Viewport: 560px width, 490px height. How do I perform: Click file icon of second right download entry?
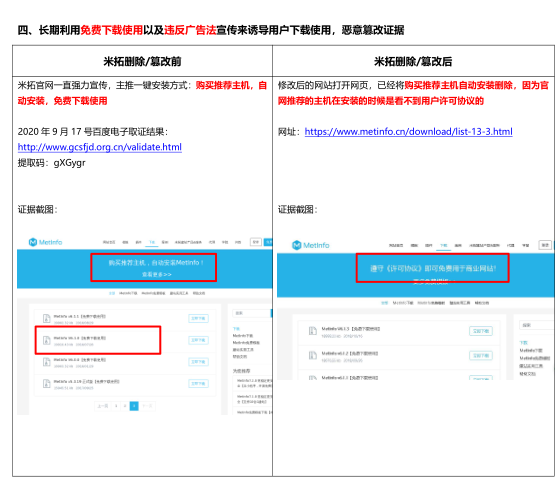(312, 355)
